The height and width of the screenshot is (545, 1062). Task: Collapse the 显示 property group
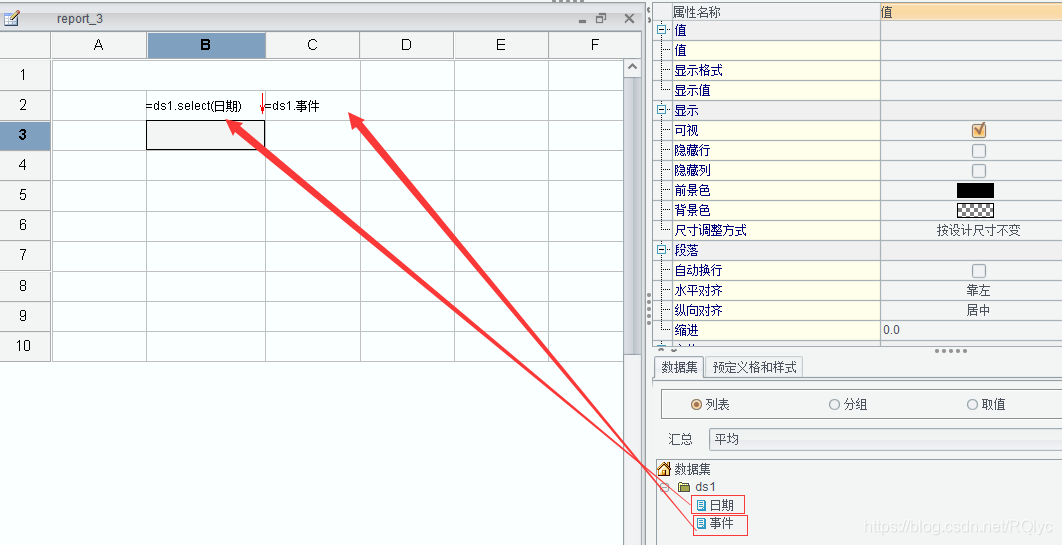tap(662, 110)
